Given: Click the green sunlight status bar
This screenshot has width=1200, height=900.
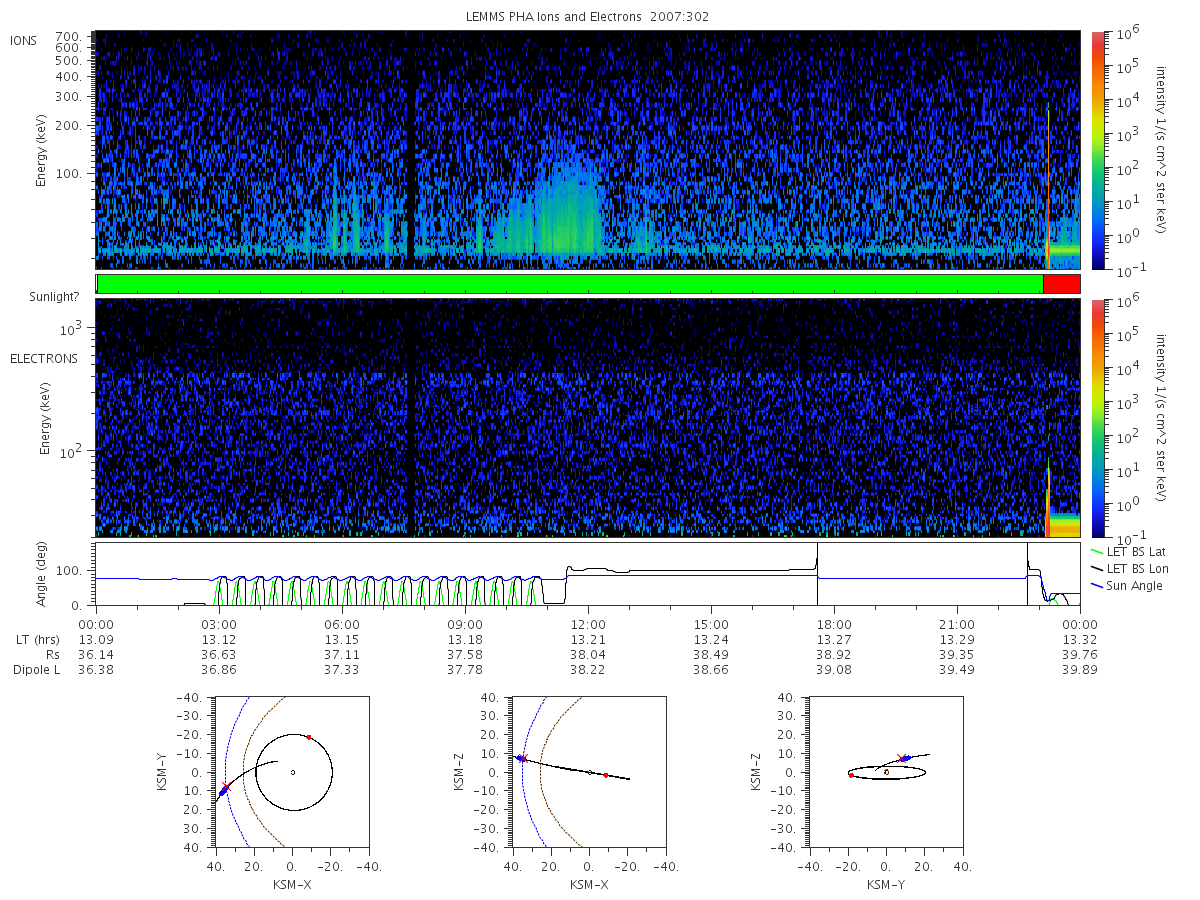Looking at the screenshot, I should tap(570, 284).
